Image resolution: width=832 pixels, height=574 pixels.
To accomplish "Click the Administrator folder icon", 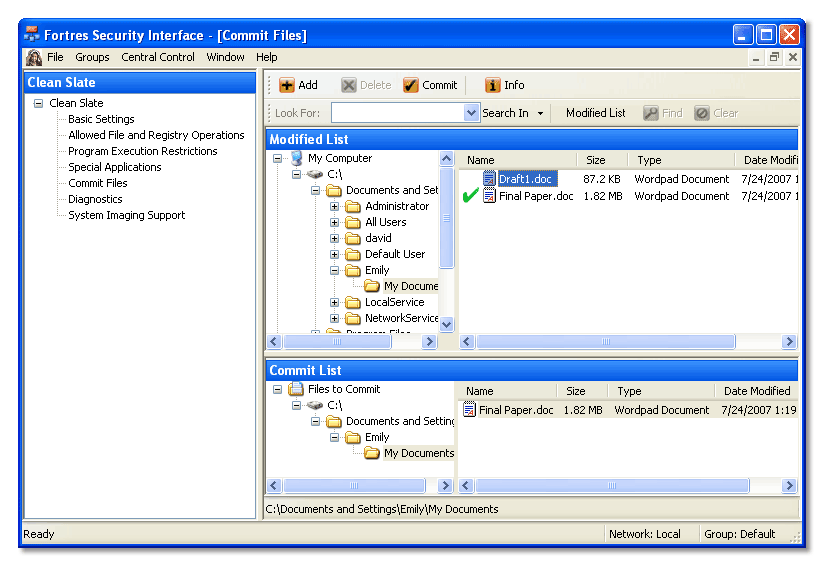I will (353, 206).
